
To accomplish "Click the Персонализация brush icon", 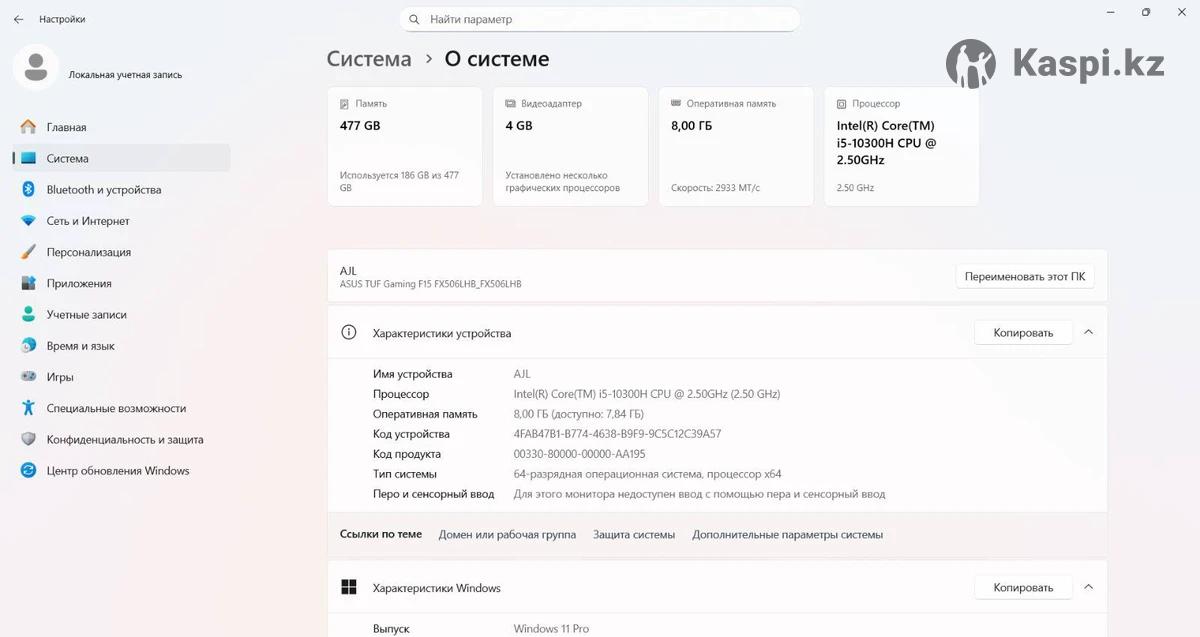I will tap(28, 252).
